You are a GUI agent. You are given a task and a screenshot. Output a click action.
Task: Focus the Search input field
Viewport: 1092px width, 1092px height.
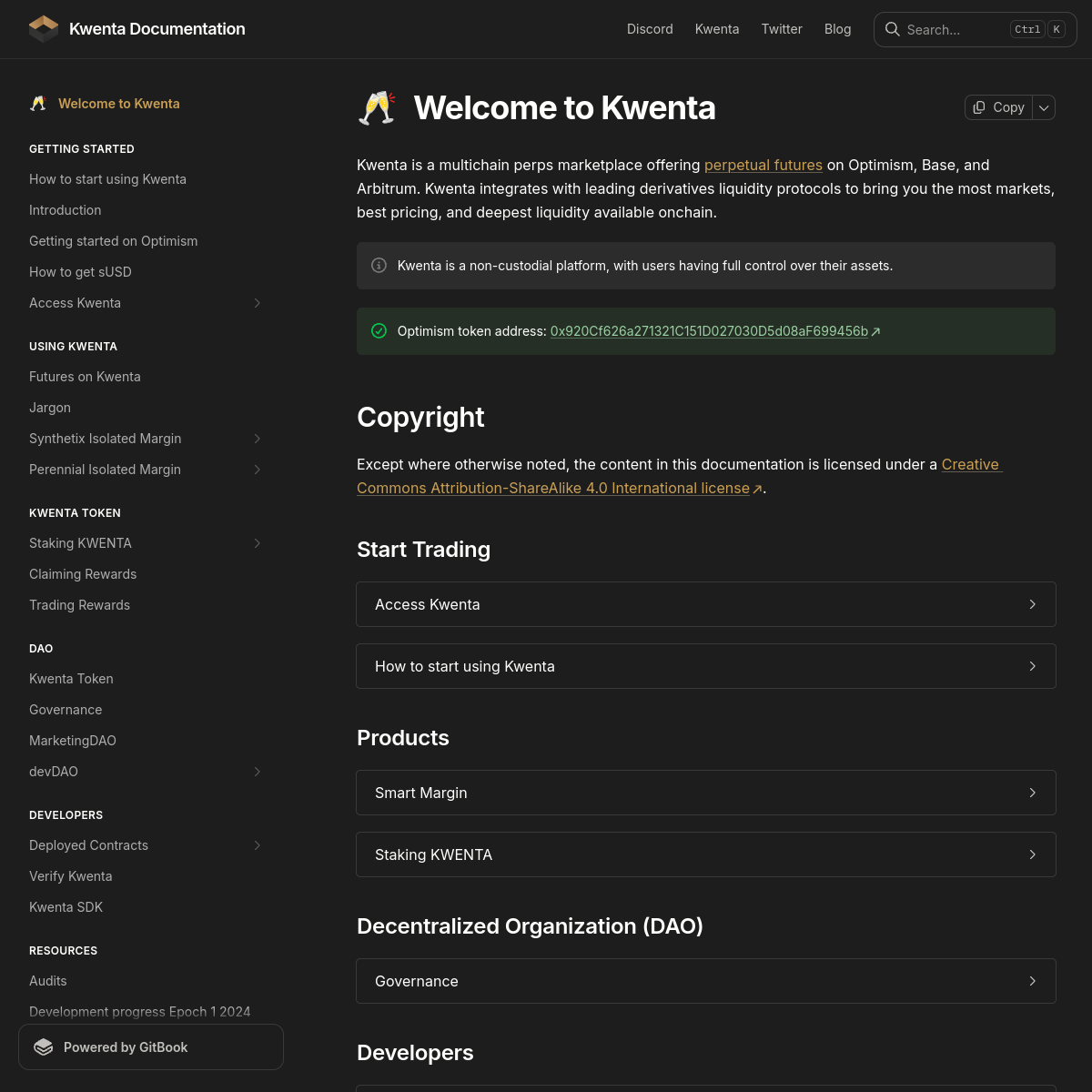pos(976,29)
